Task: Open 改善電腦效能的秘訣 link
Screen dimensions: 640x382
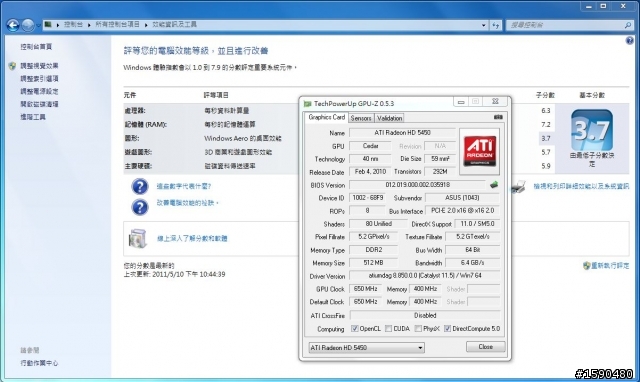Action: click(187, 203)
